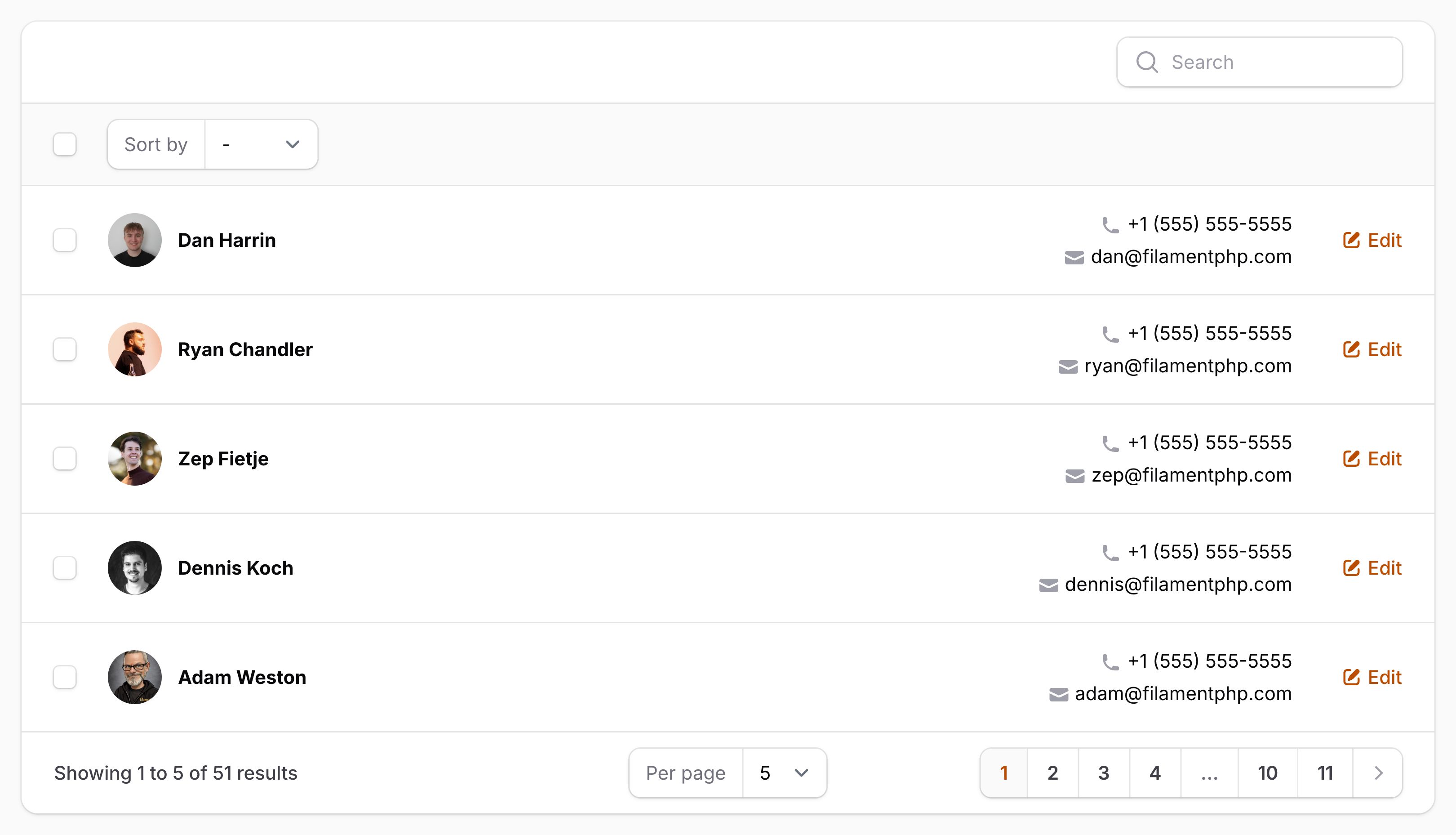Click the envelope icon beside ryan@filamentphp.com
The image size is (1456, 835).
click(1068, 366)
